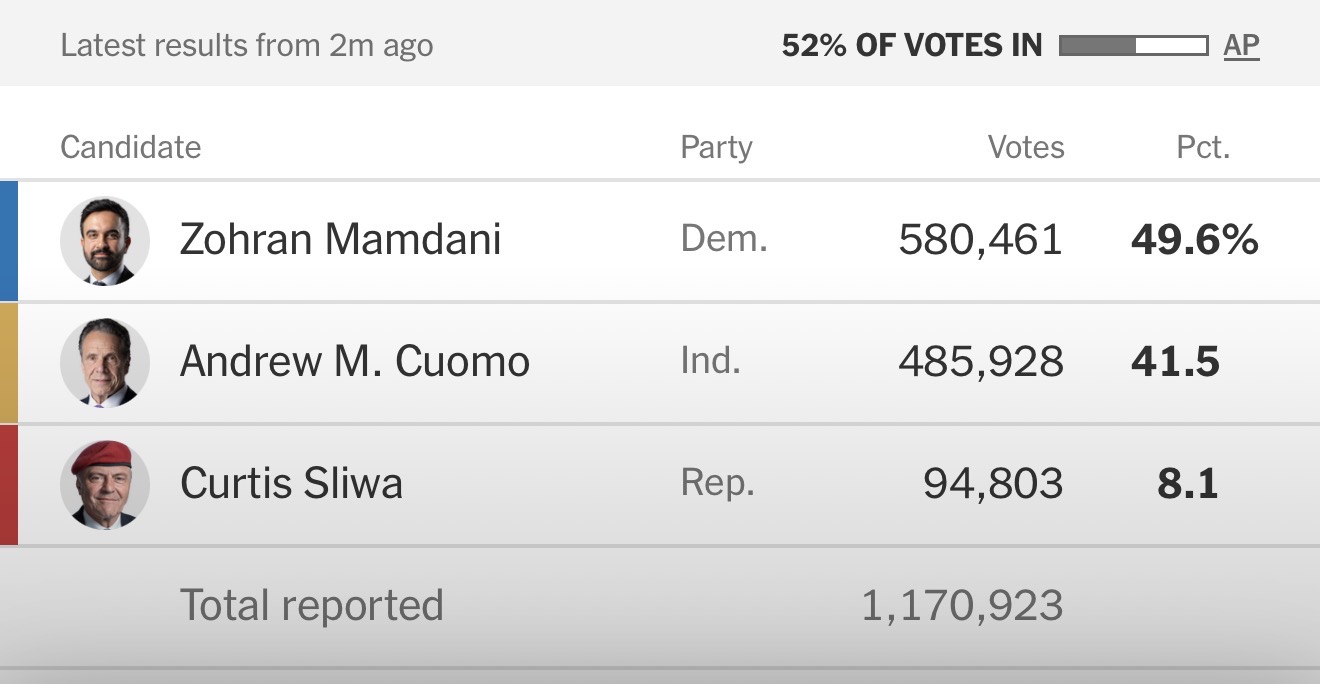Click the red Republican color bar
1320x684 pixels.
[8, 484]
